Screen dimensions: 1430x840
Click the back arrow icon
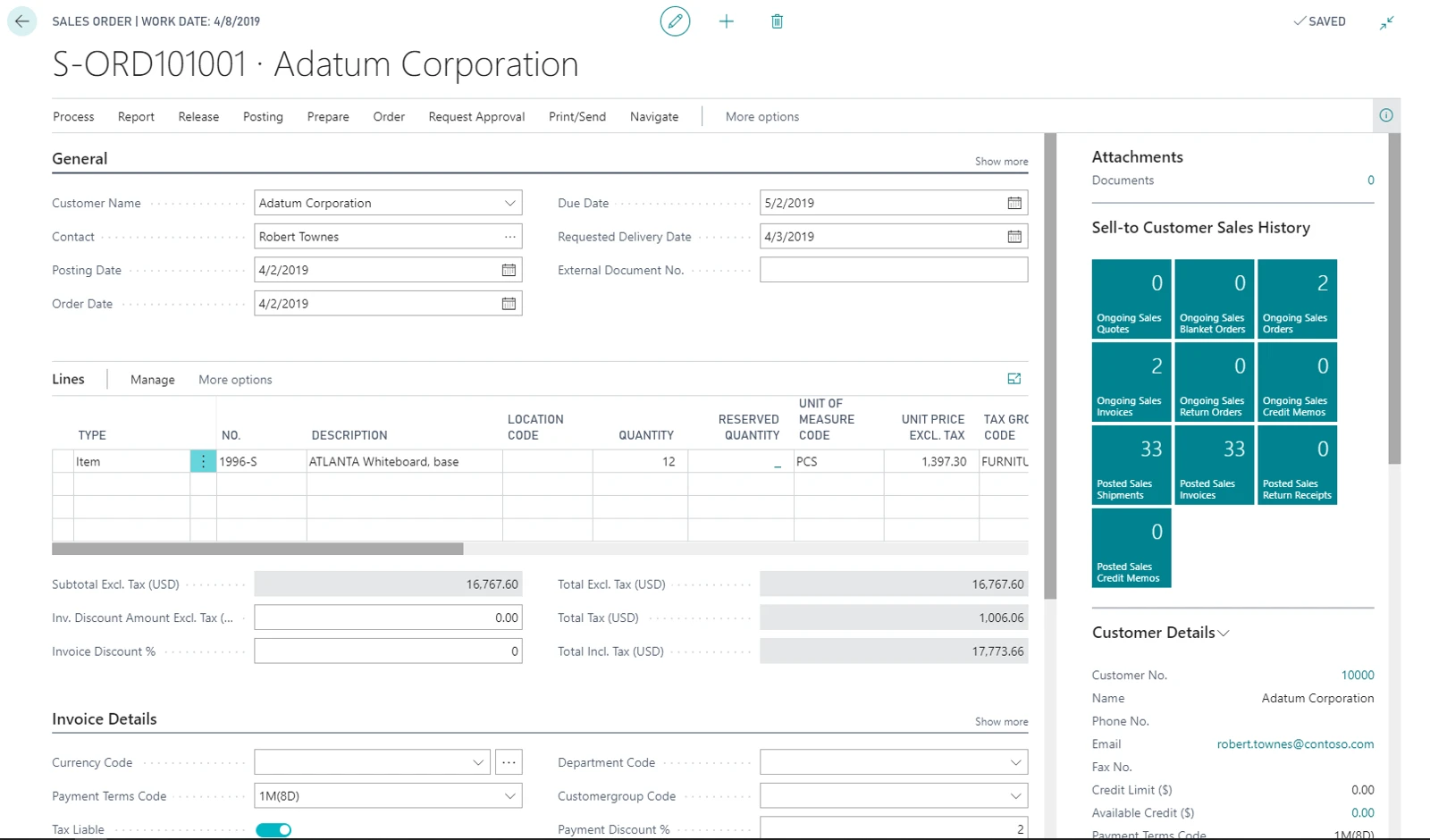point(22,21)
